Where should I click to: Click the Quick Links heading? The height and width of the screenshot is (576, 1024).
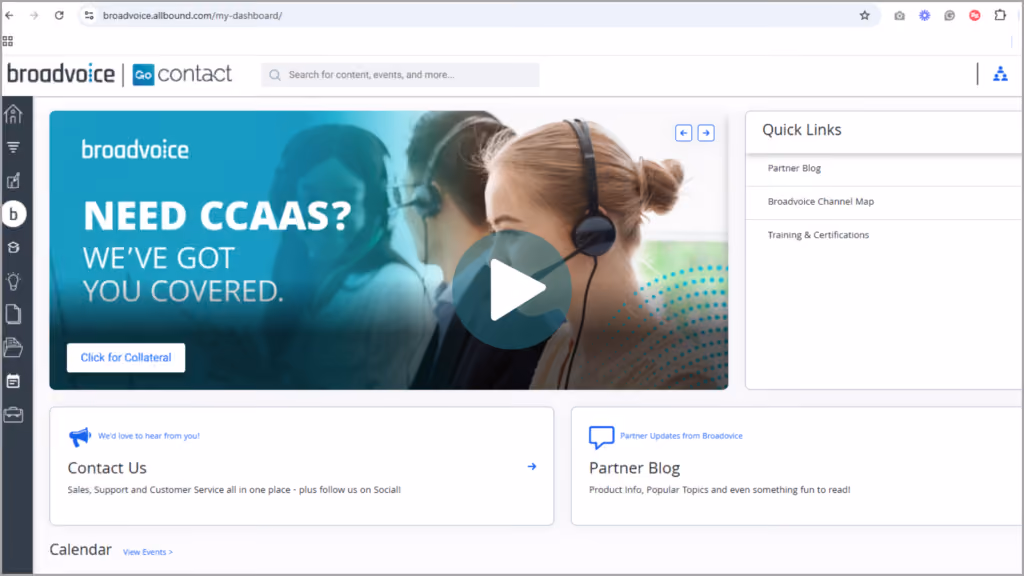point(802,130)
